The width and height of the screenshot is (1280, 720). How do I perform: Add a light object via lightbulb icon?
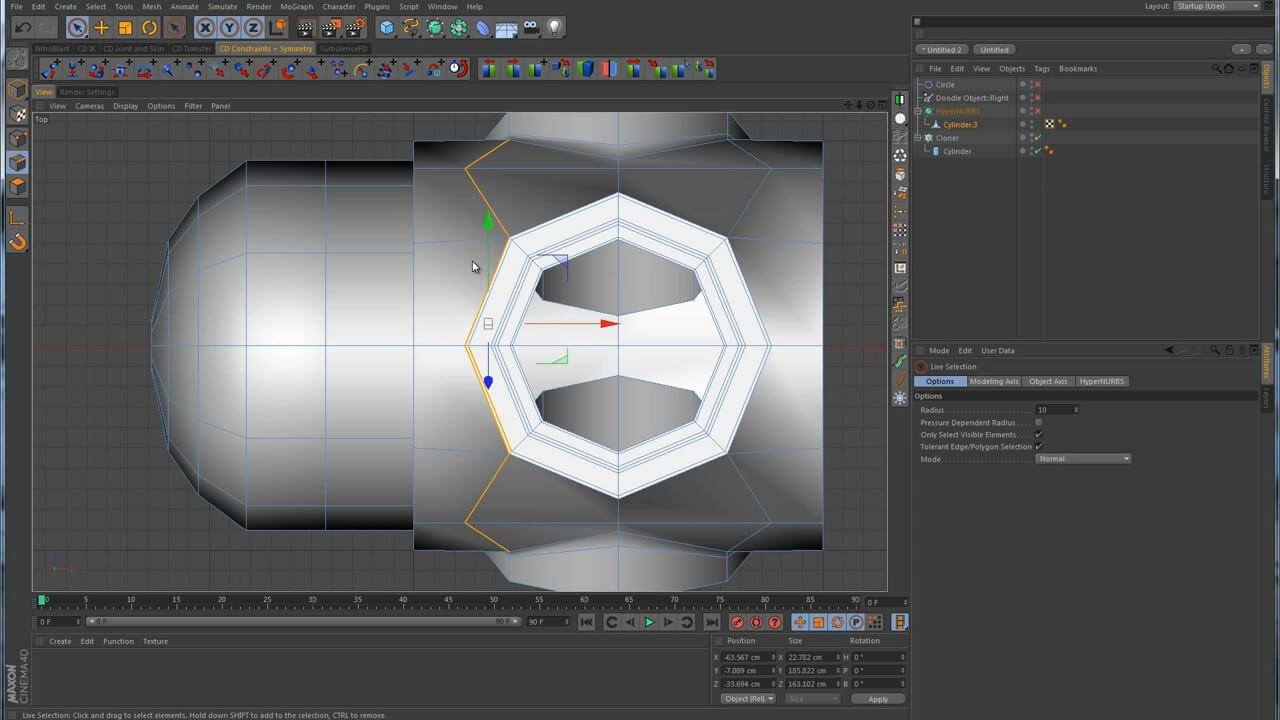tap(555, 28)
